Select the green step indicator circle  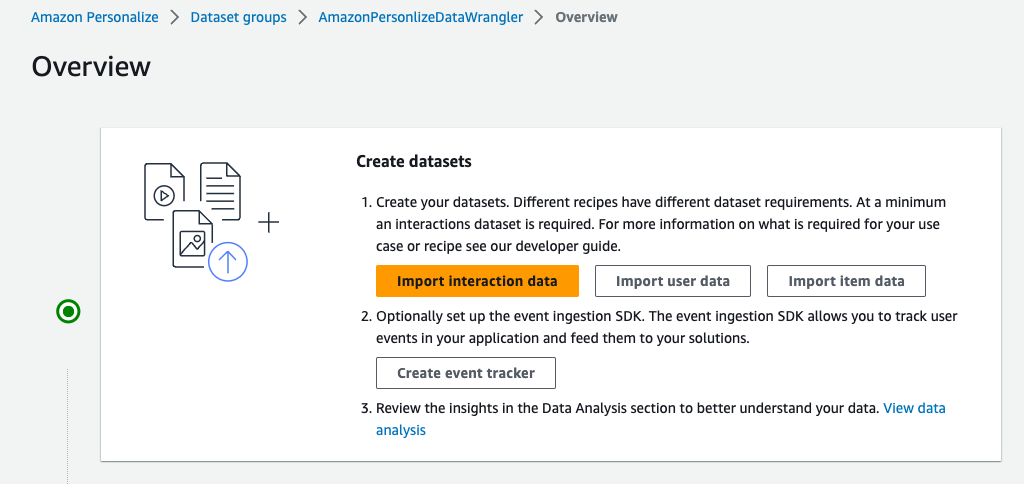click(68, 313)
